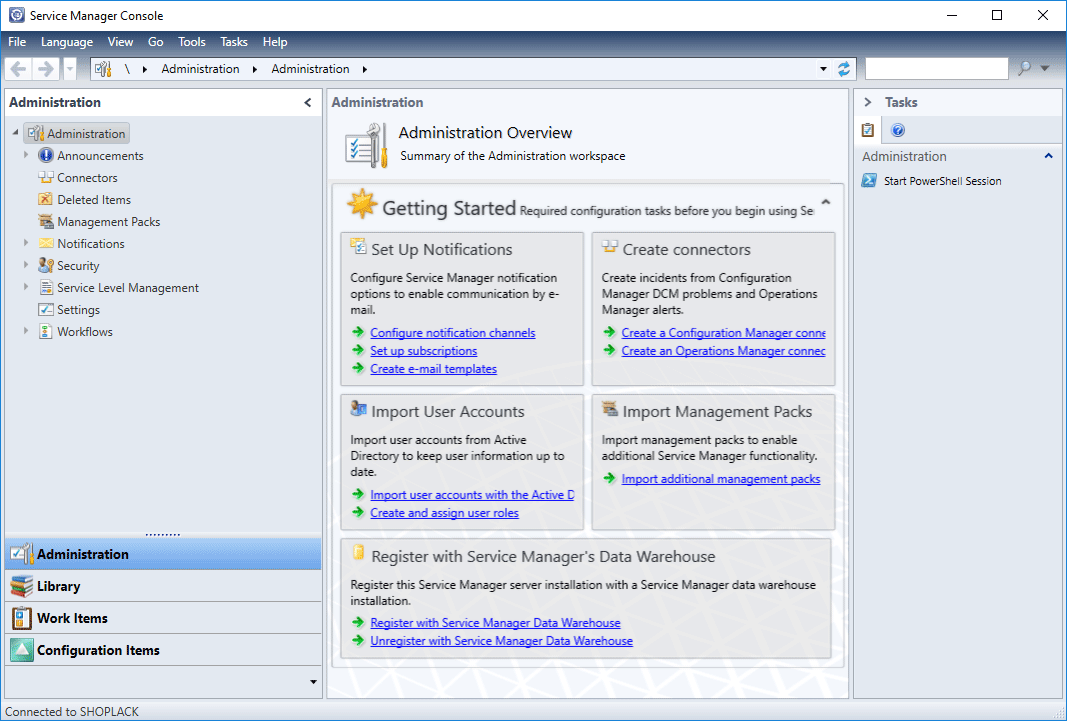Image resolution: width=1067 pixels, height=721 pixels.
Task: Open the Go menu
Action: click(156, 42)
